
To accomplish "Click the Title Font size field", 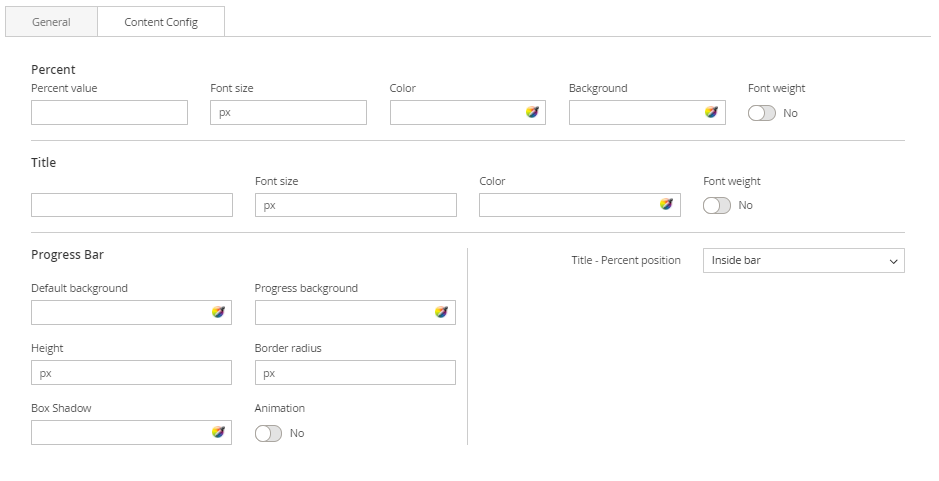I will pos(355,205).
